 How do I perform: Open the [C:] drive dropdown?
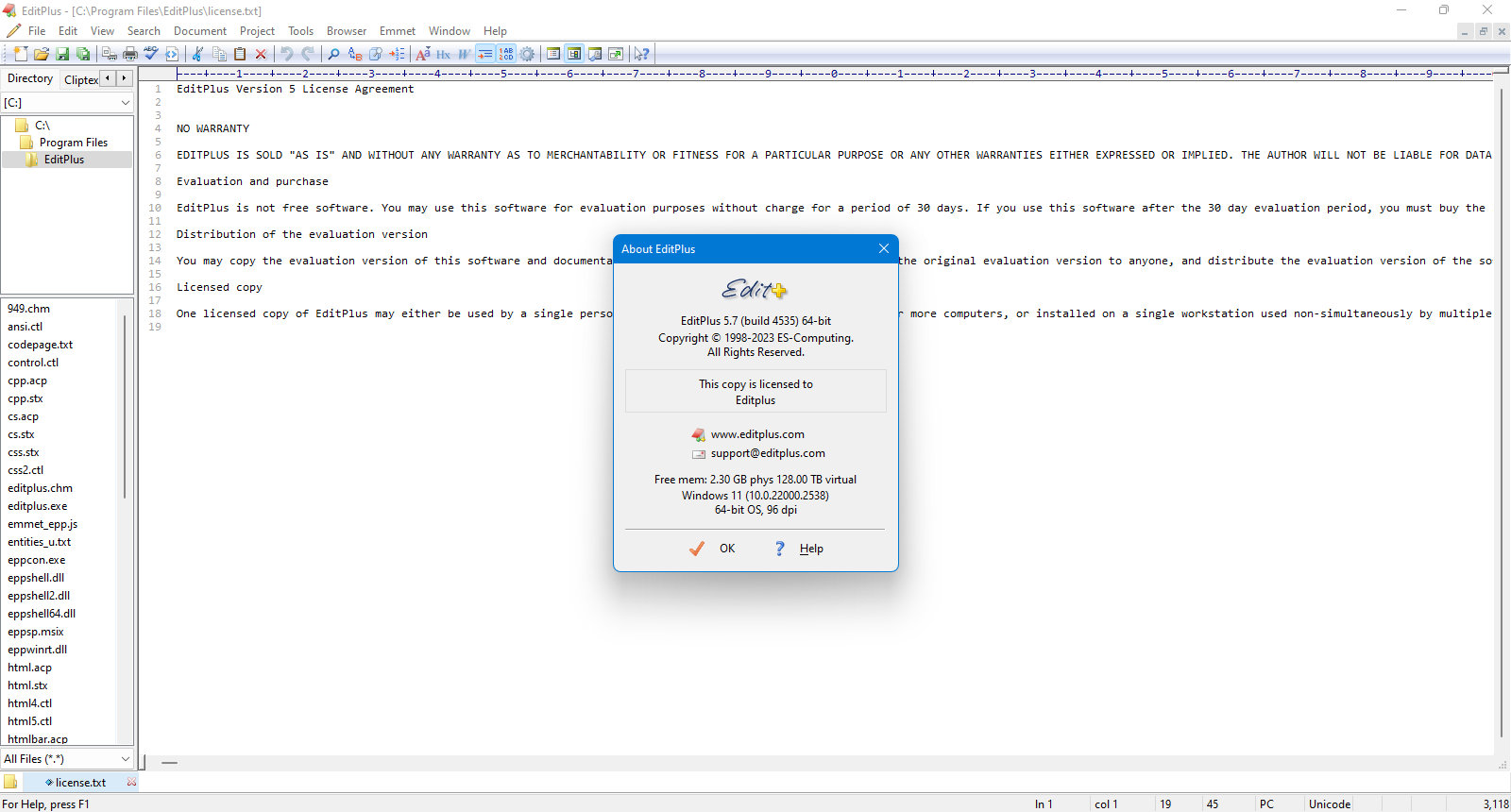(67, 102)
